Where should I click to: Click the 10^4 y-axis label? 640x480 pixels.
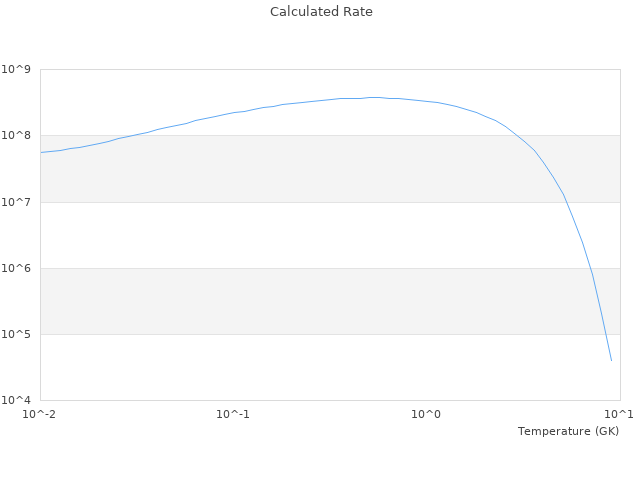[18, 400]
